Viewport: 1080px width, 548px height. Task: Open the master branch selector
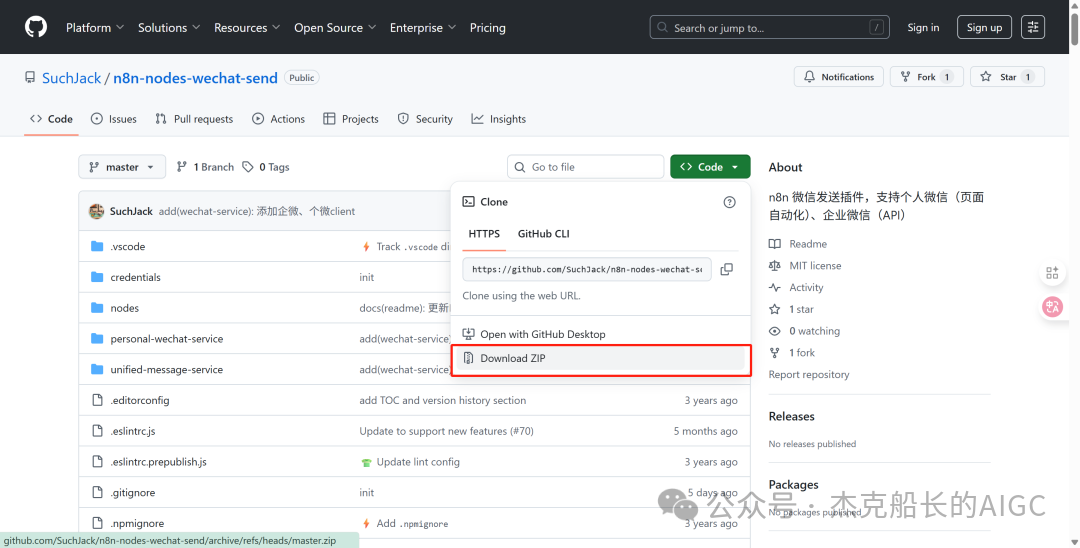pos(122,167)
